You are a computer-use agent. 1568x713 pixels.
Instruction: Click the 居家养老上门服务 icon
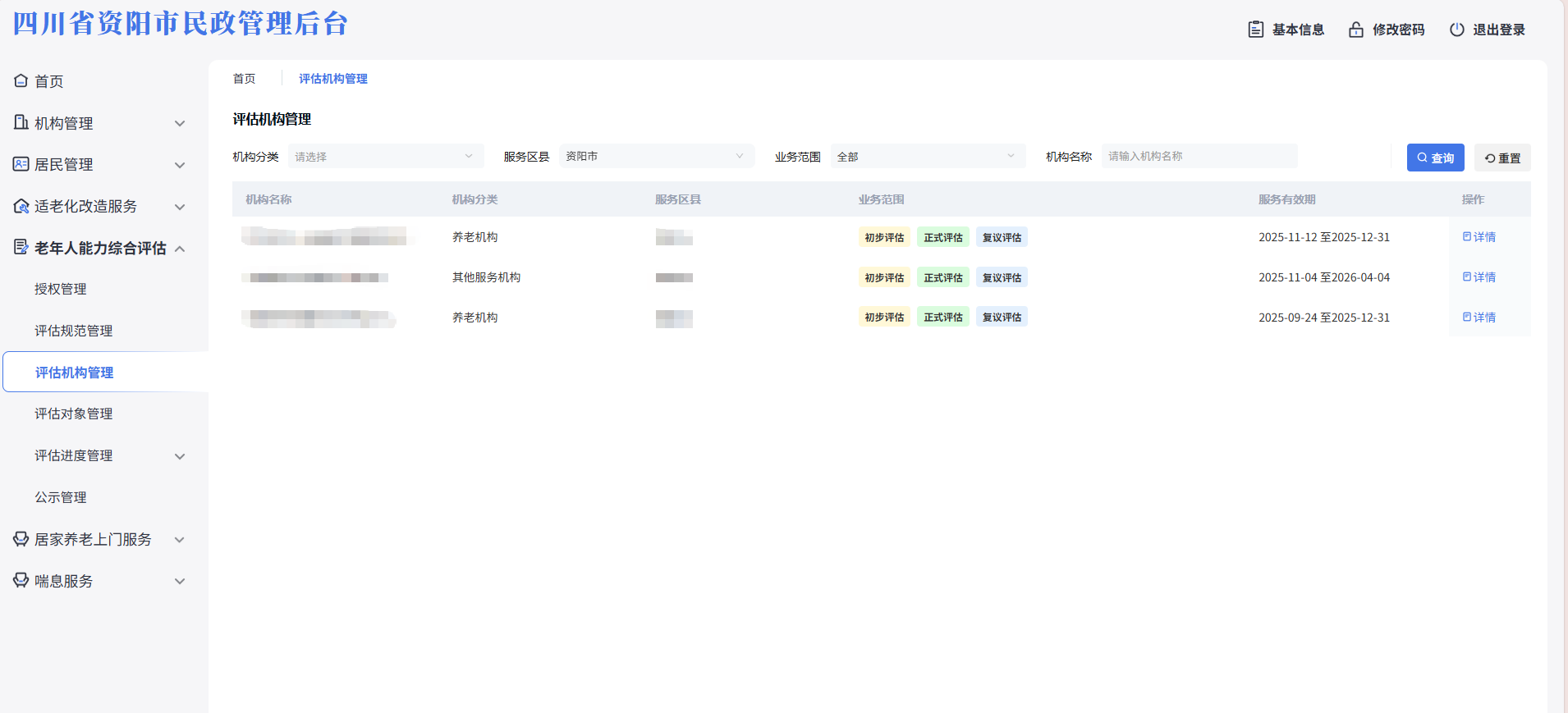pyautogui.click(x=21, y=539)
